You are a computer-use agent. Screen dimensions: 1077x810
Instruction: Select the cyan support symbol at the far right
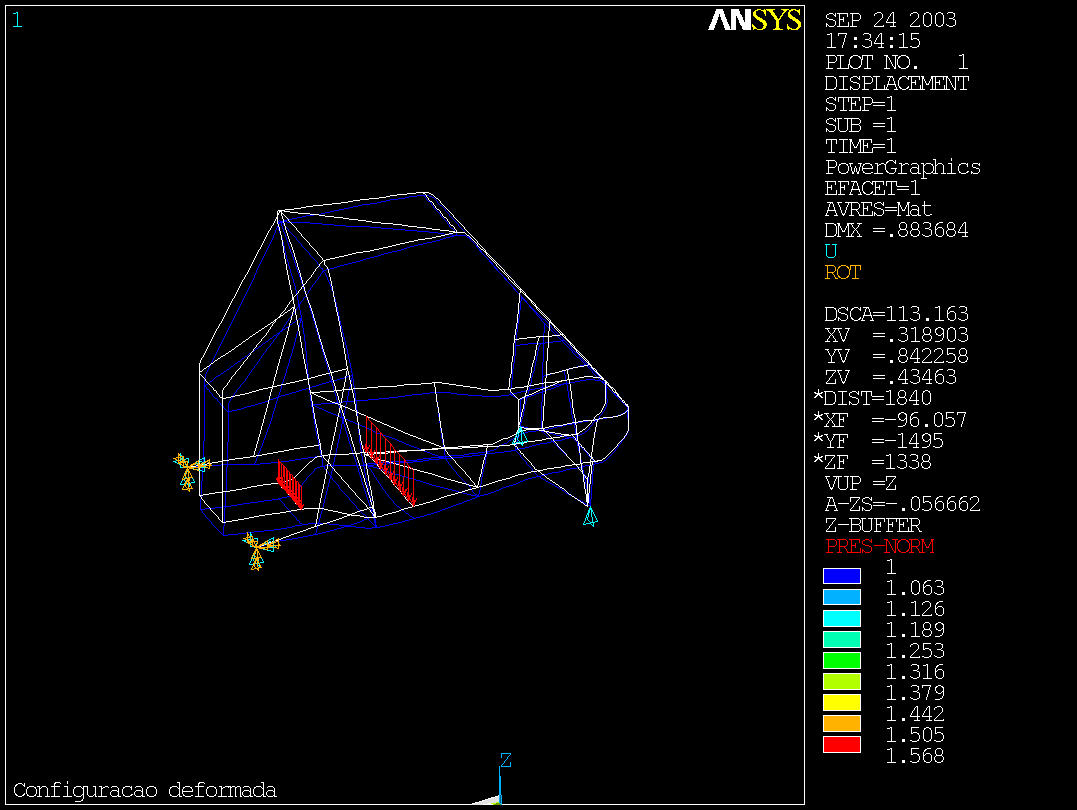tap(590, 515)
